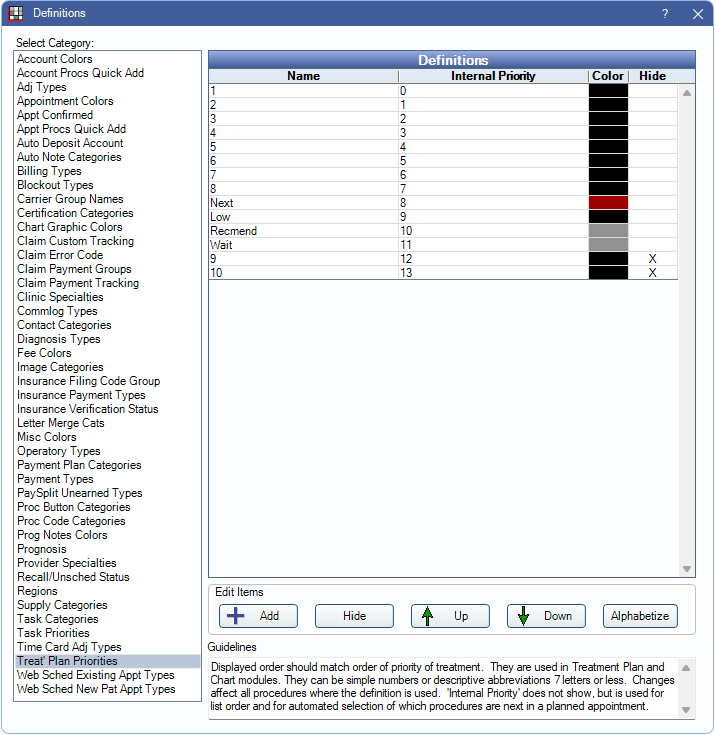Alphabetize the definitions list
This screenshot has height=735, width=715.
click(640, 616)
